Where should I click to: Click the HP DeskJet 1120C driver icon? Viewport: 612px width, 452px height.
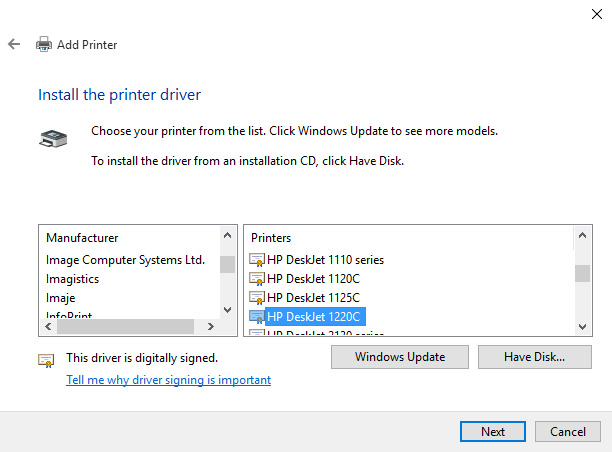click(257, 279)
